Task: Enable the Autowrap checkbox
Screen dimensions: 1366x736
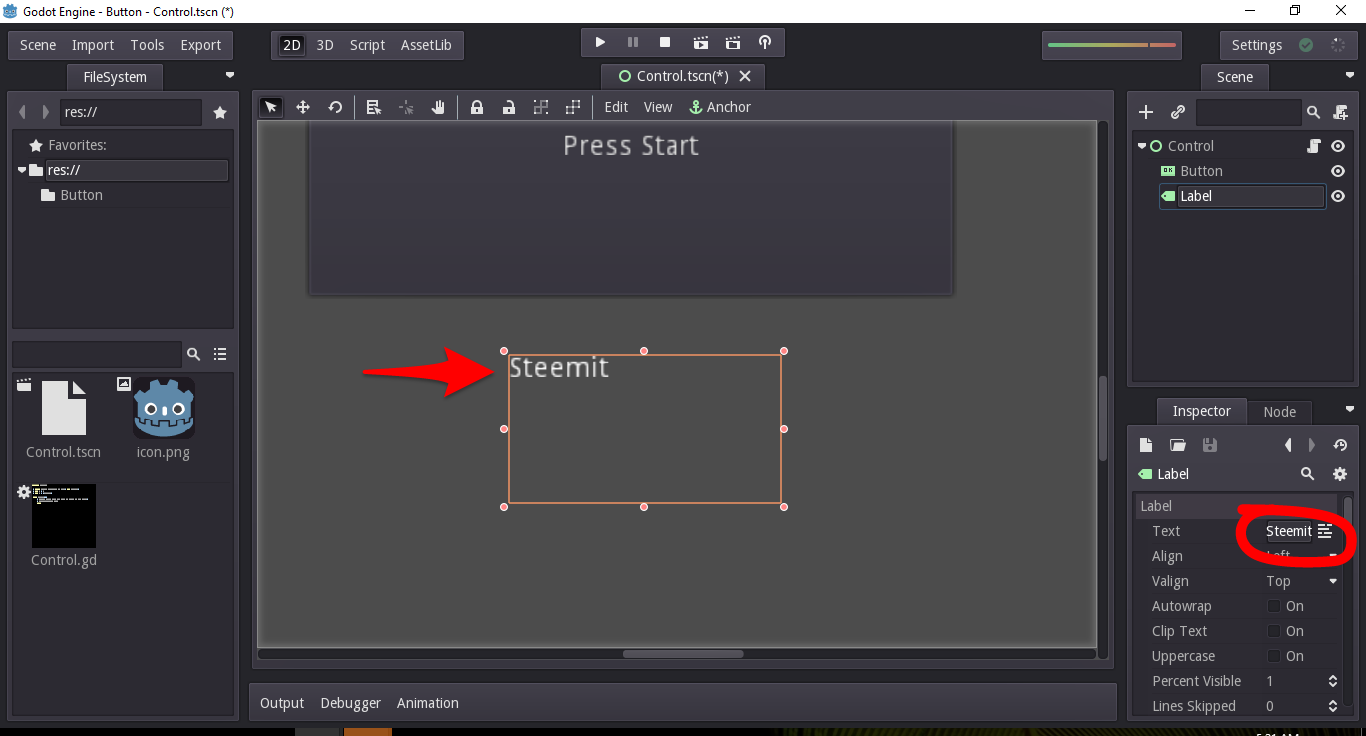Action: (x=1274, y=606)
